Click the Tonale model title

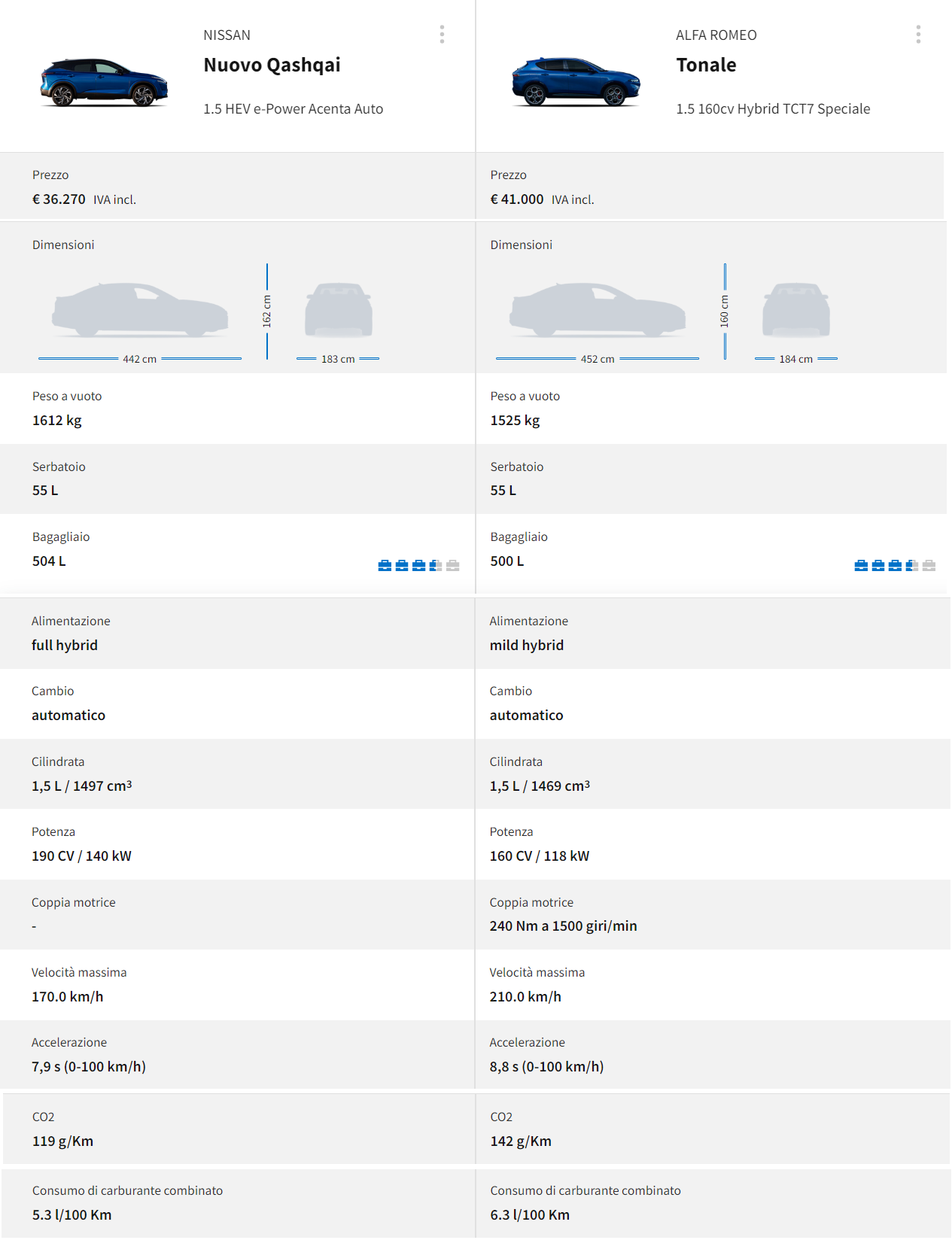(x=706, y=65)
